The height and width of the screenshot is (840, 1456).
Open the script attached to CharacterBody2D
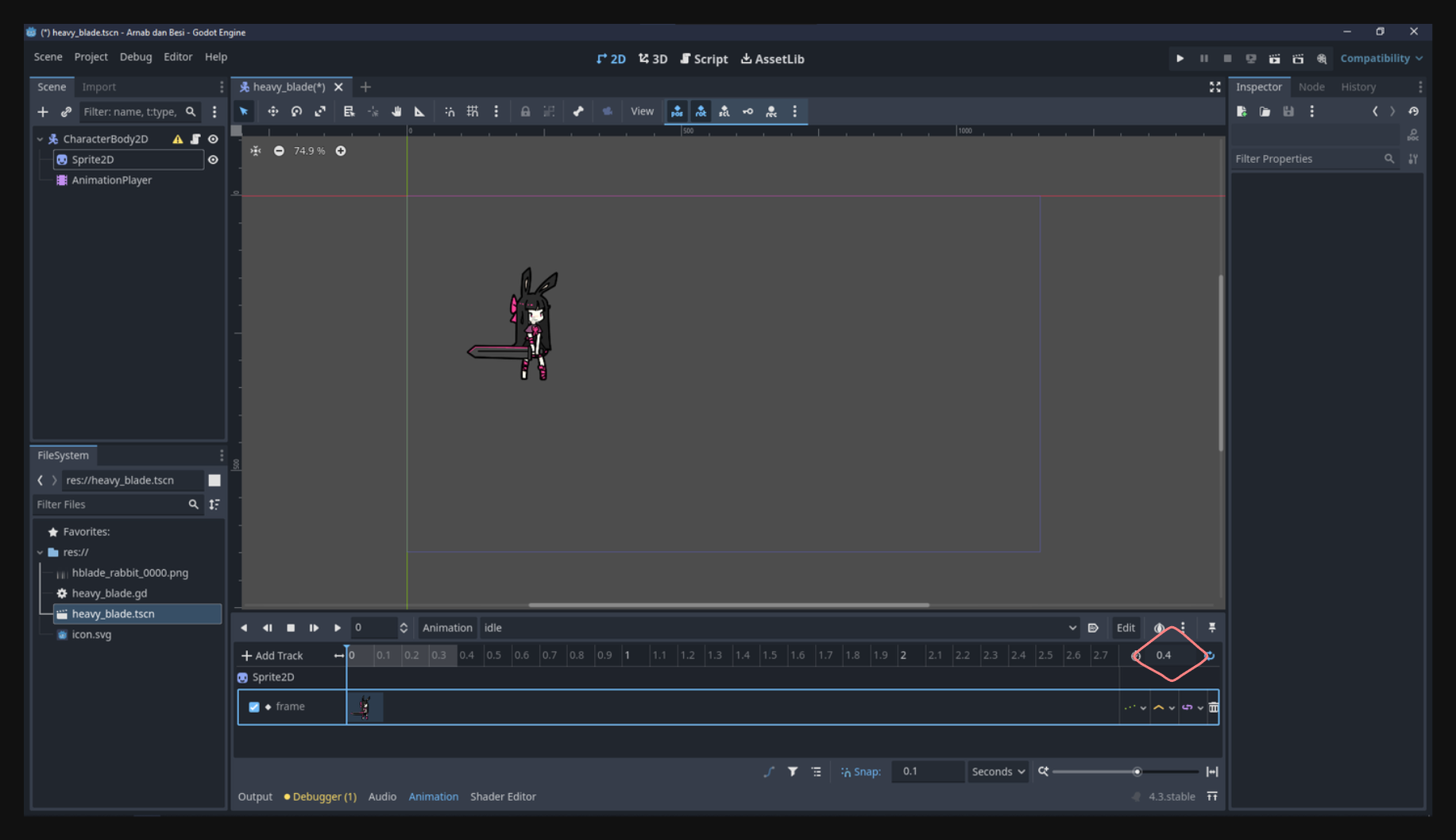click(x=195, y=139)
